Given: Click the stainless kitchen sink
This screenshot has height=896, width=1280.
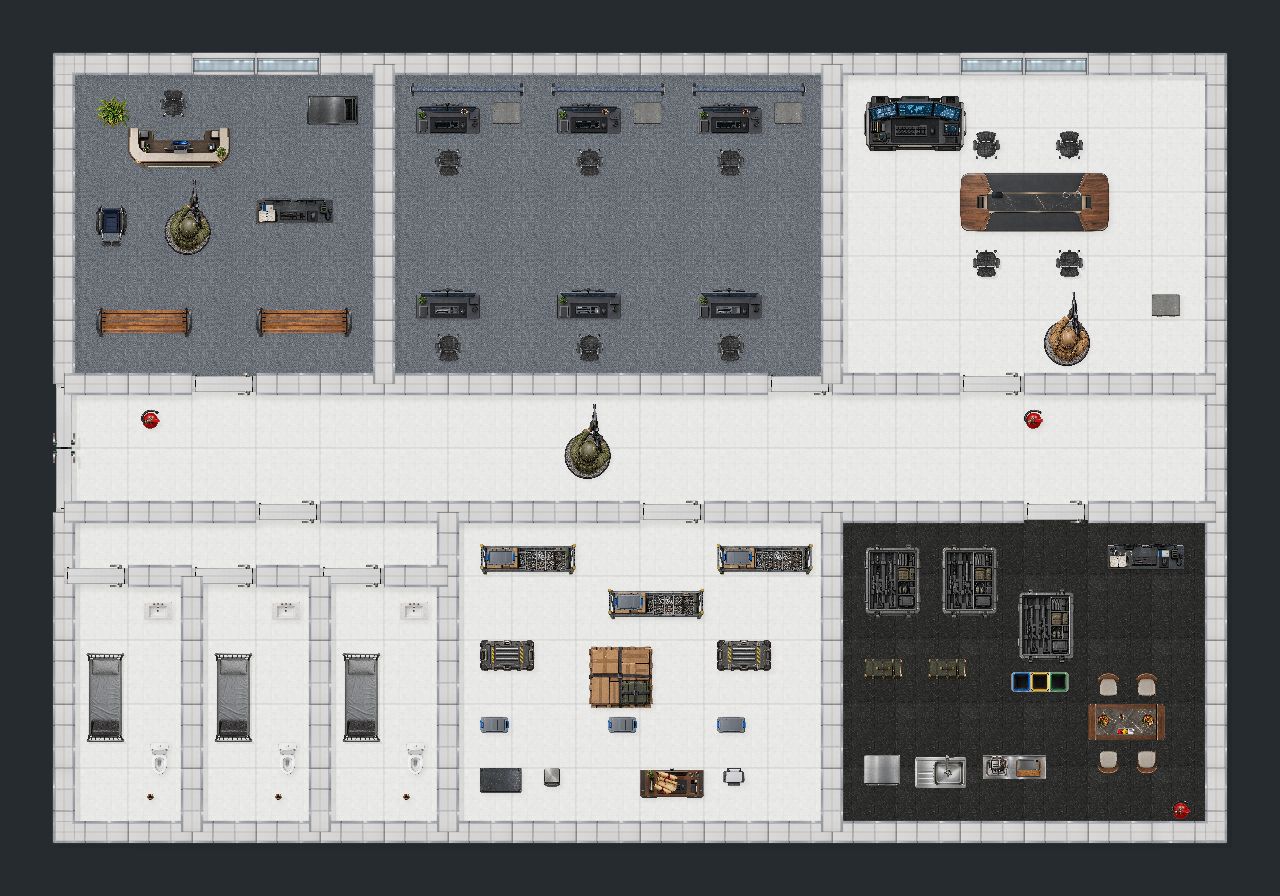Looking at the screenshot, I should [x=940, y=770].
